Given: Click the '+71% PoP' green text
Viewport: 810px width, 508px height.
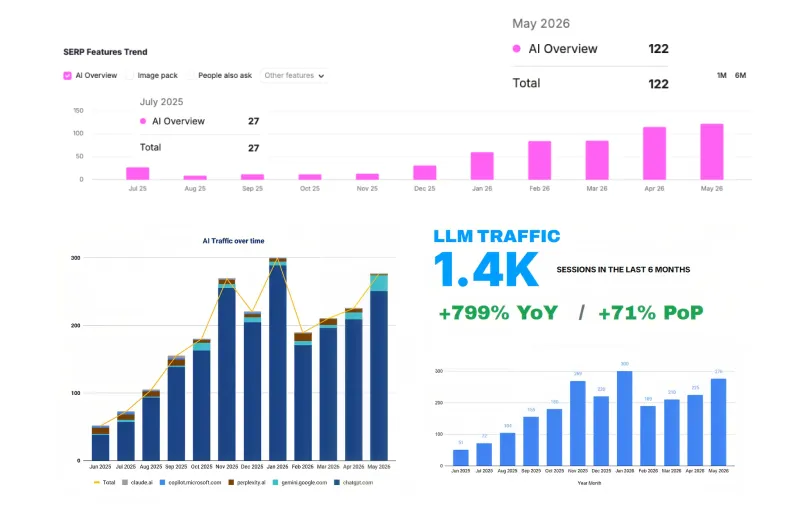Looking at the screenshot, I should pos(650,313).
